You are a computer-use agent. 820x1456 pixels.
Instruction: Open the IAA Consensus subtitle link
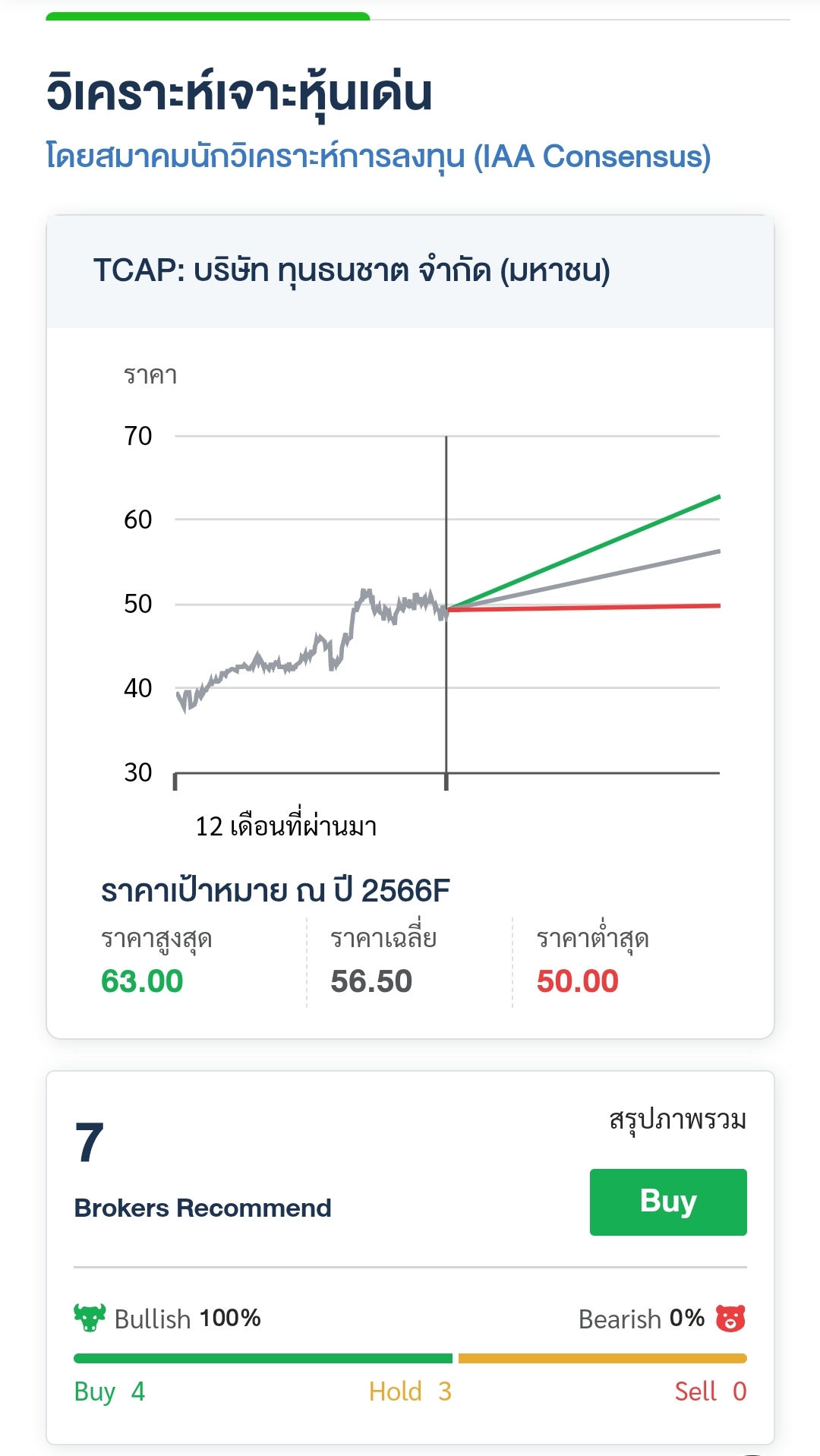pos(378,156)
